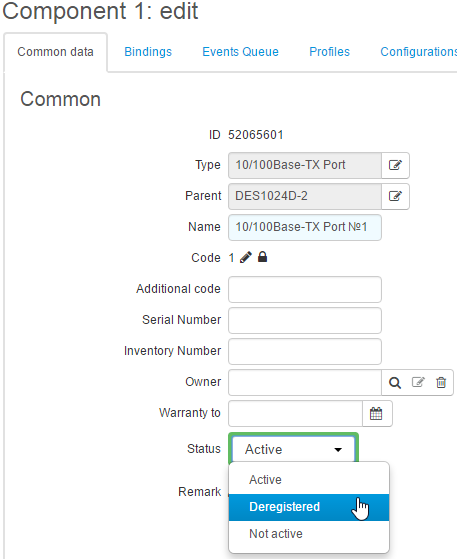
Task: Open the Warranty to calendar picker
Action: coord(377,414)
